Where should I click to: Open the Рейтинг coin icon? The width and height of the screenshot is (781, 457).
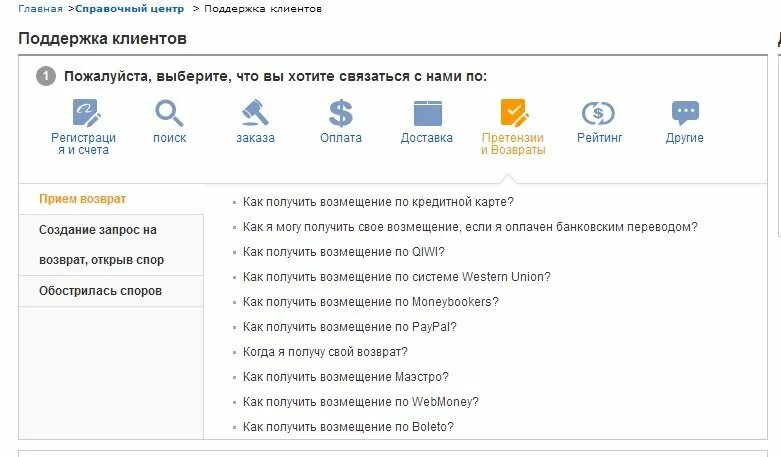[598, 113]
